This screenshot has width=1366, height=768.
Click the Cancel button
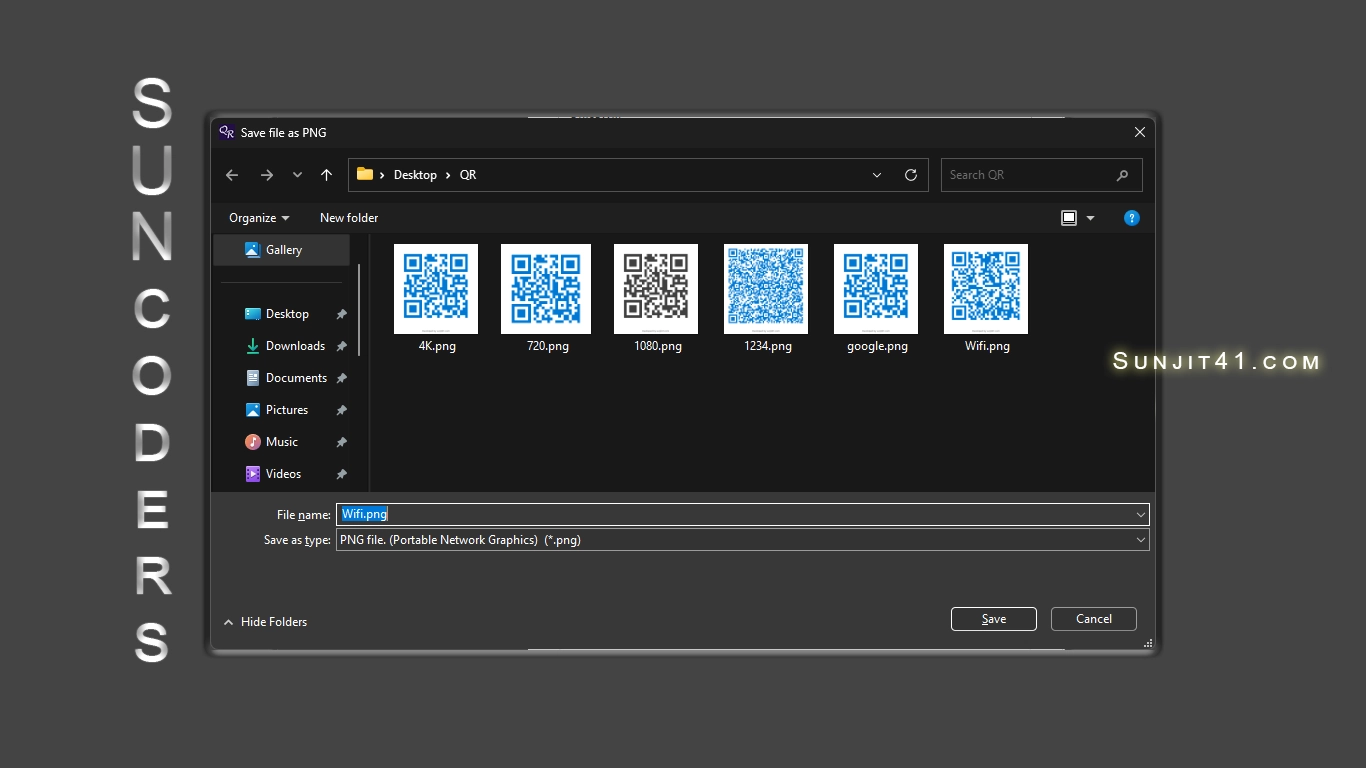[1094, 619]
